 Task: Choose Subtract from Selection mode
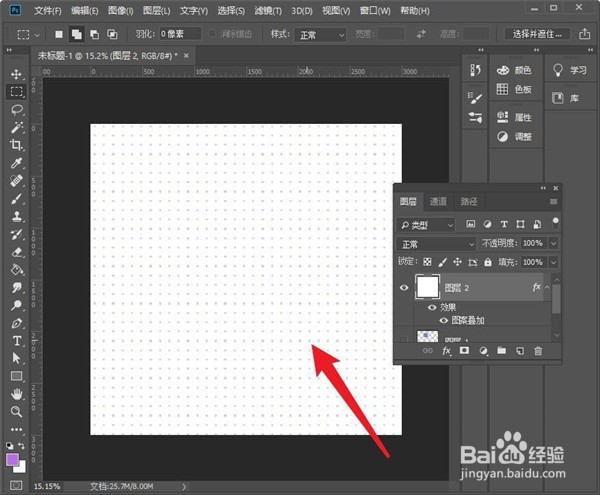(95, 34)
